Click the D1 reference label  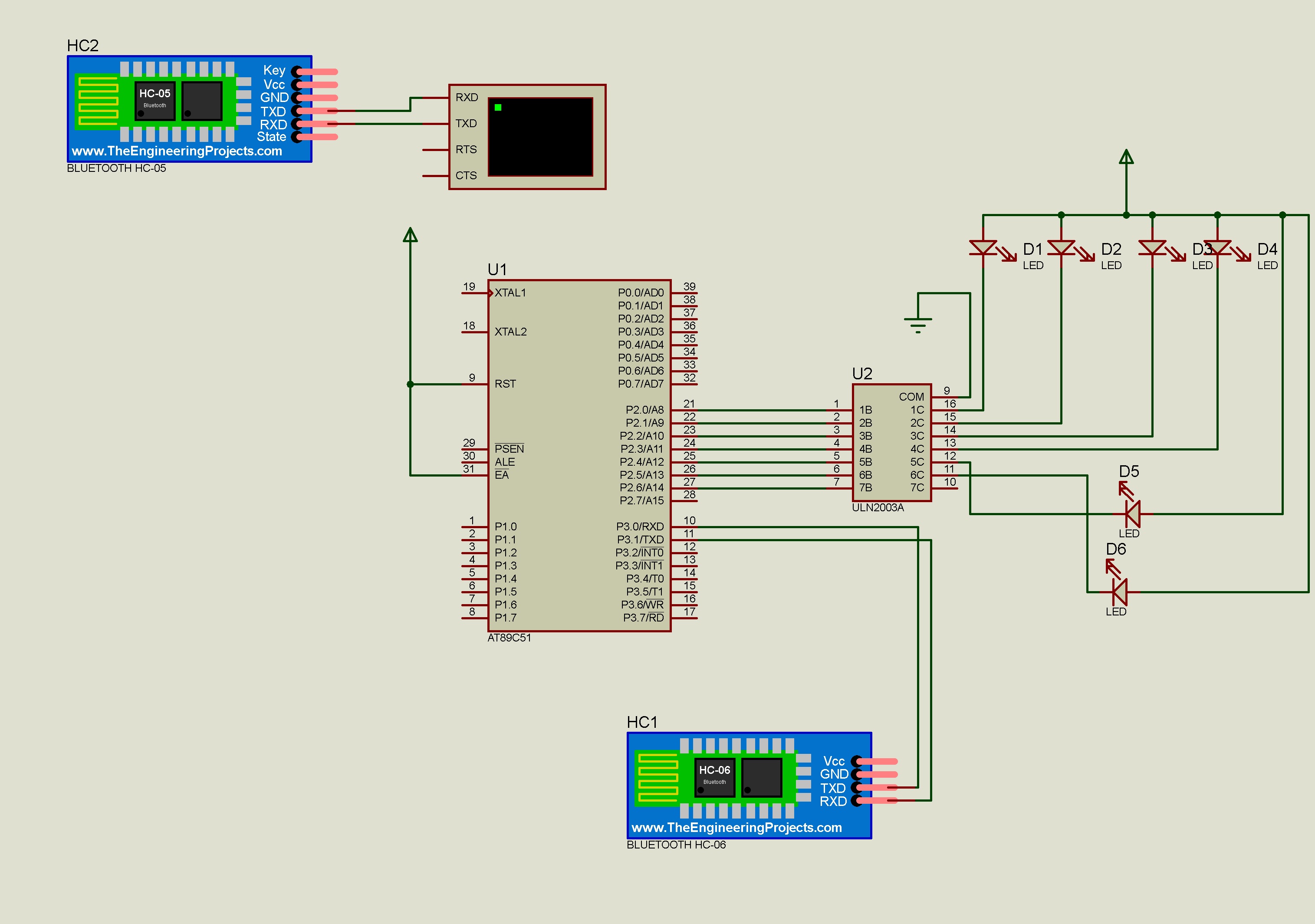tap(1032, 249)
